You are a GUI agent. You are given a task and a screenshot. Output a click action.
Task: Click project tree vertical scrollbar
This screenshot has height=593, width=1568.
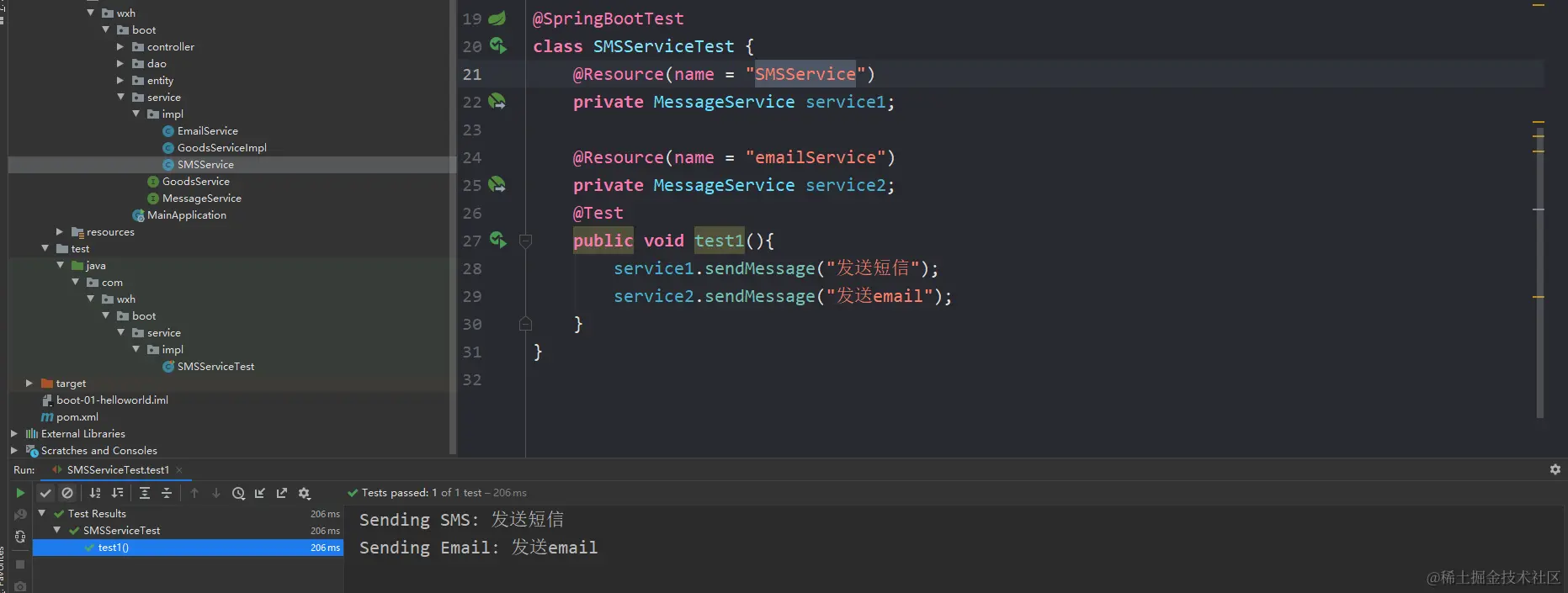click(x=453, y=227)
